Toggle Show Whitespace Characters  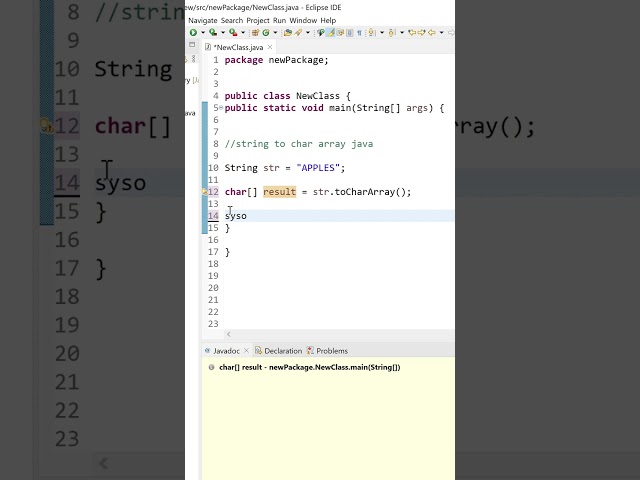[359, 33]
